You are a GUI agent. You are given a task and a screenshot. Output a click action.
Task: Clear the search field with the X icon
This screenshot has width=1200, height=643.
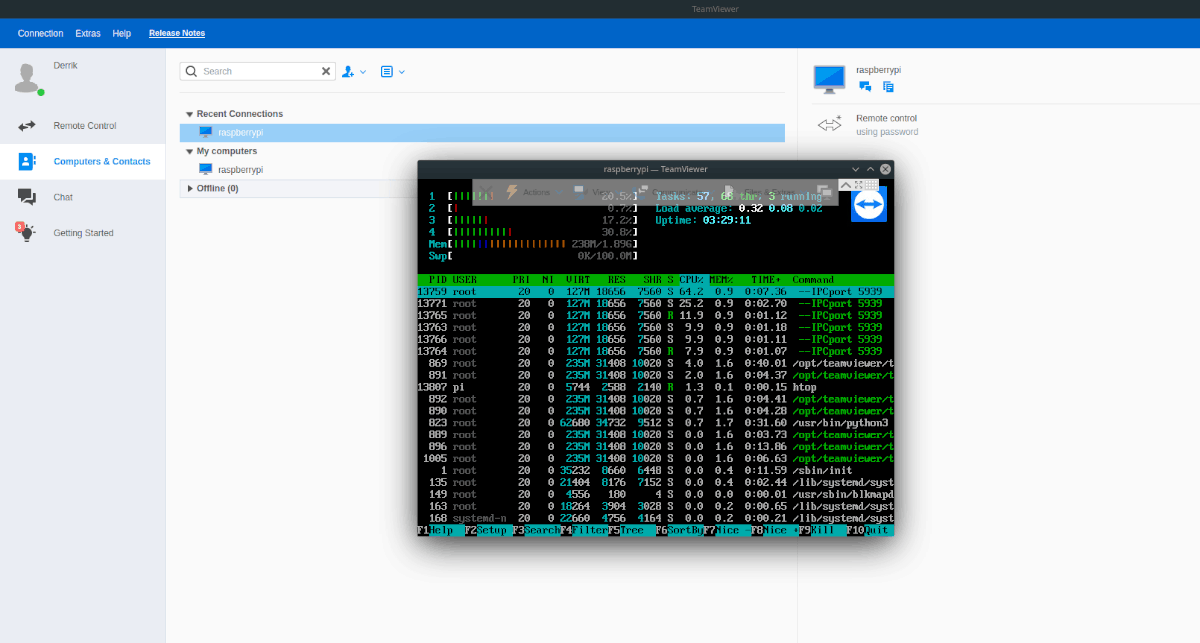coord(326,72)
